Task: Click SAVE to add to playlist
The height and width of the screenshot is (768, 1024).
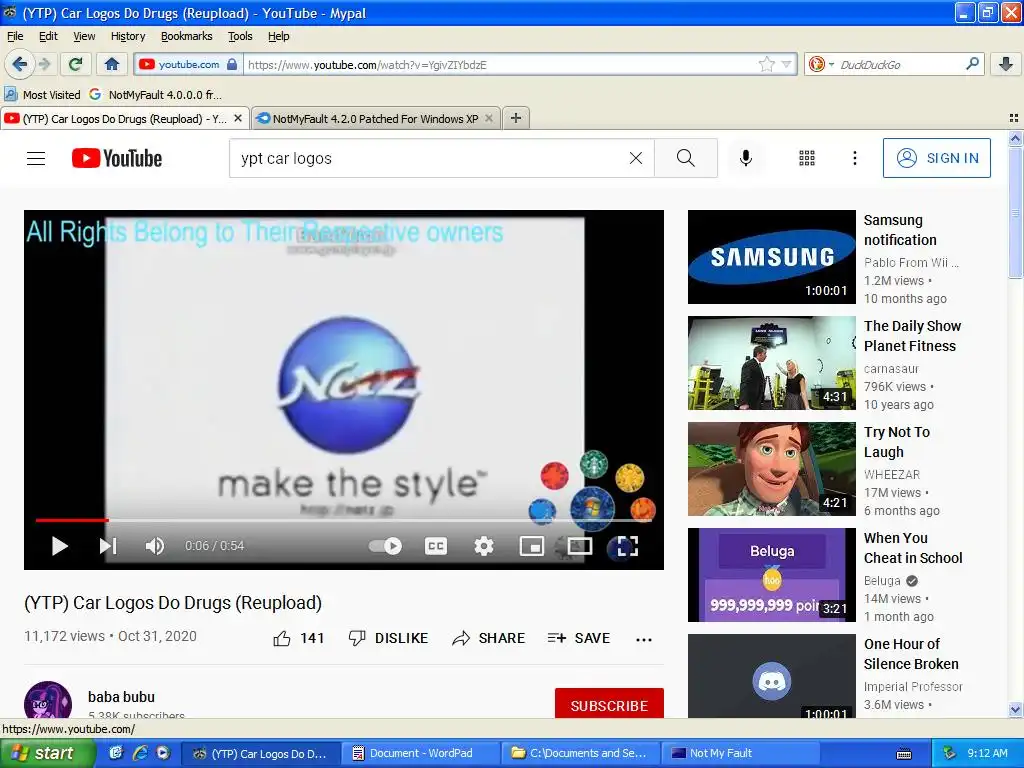Action: pos(579,638)
